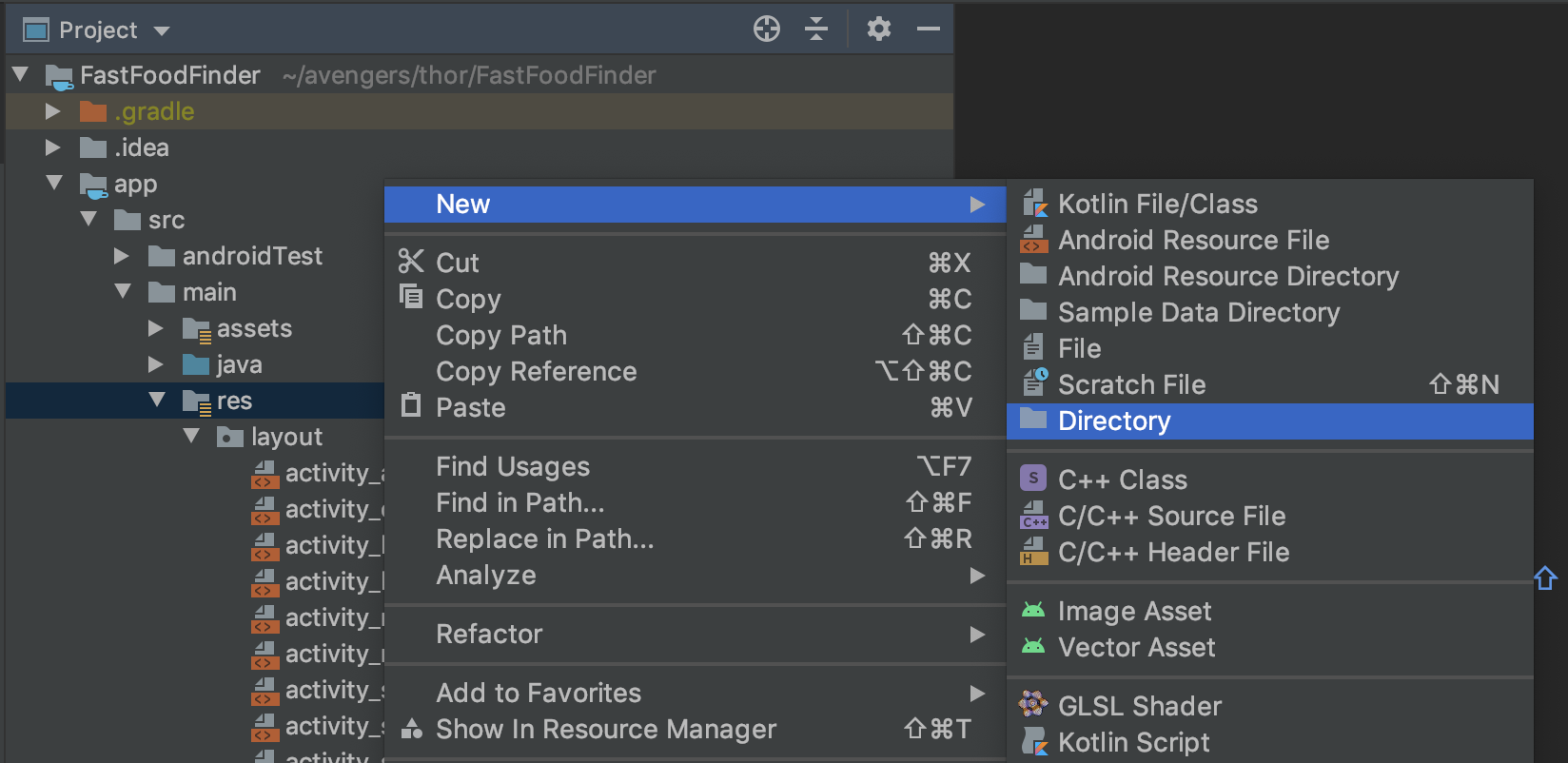Create new Image Asset

click(x=1270, y=611)
